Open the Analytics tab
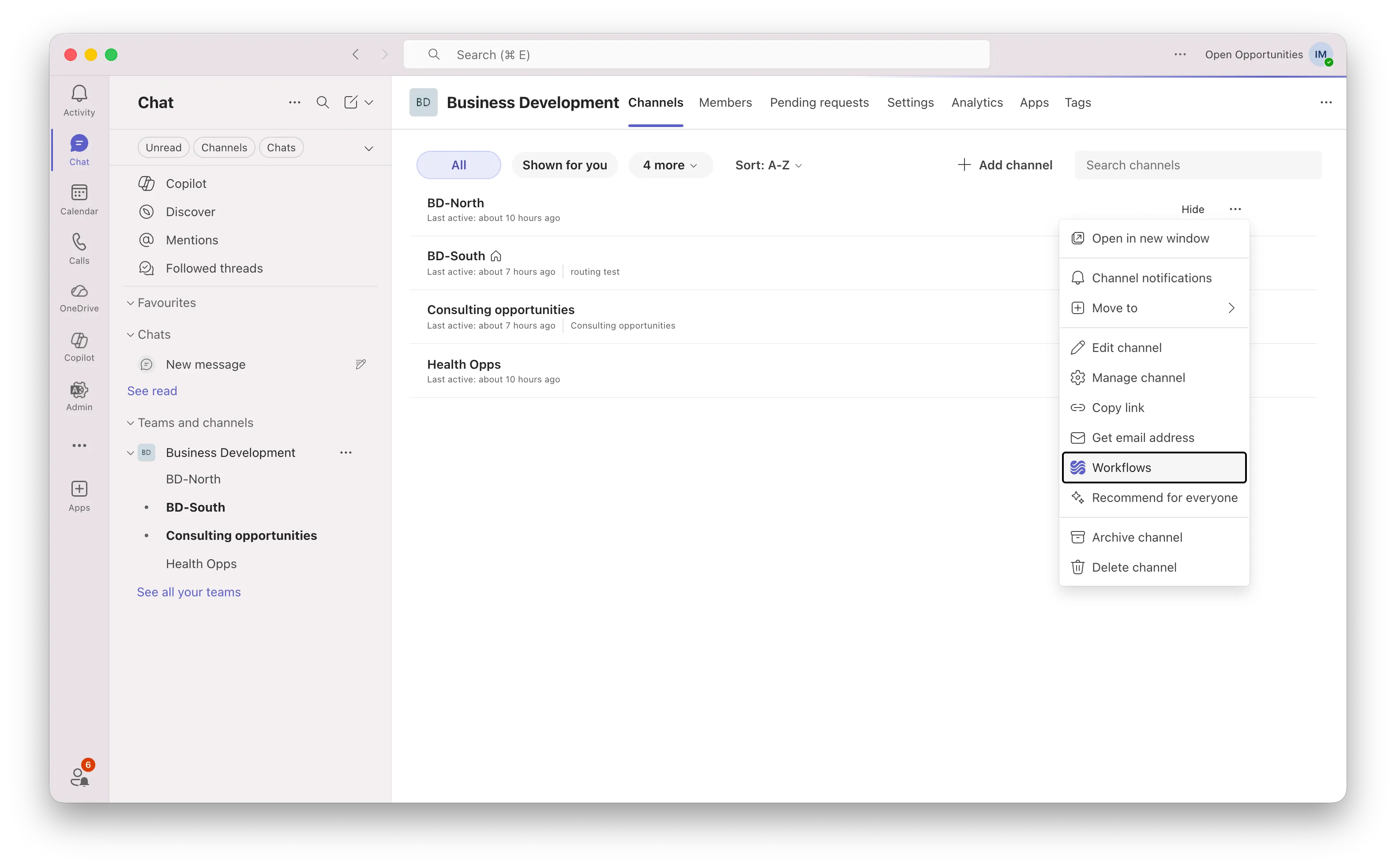1396x868 pixels. click(977, 102)
